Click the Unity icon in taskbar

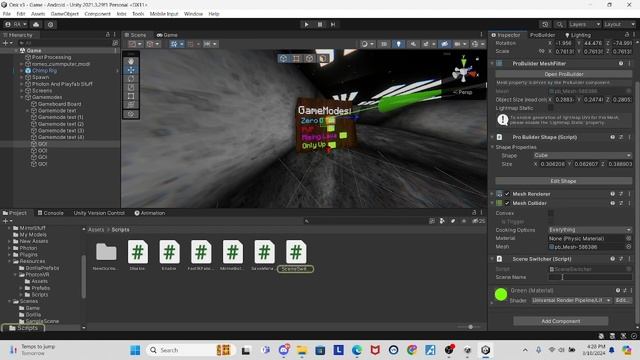pos(486,350)
